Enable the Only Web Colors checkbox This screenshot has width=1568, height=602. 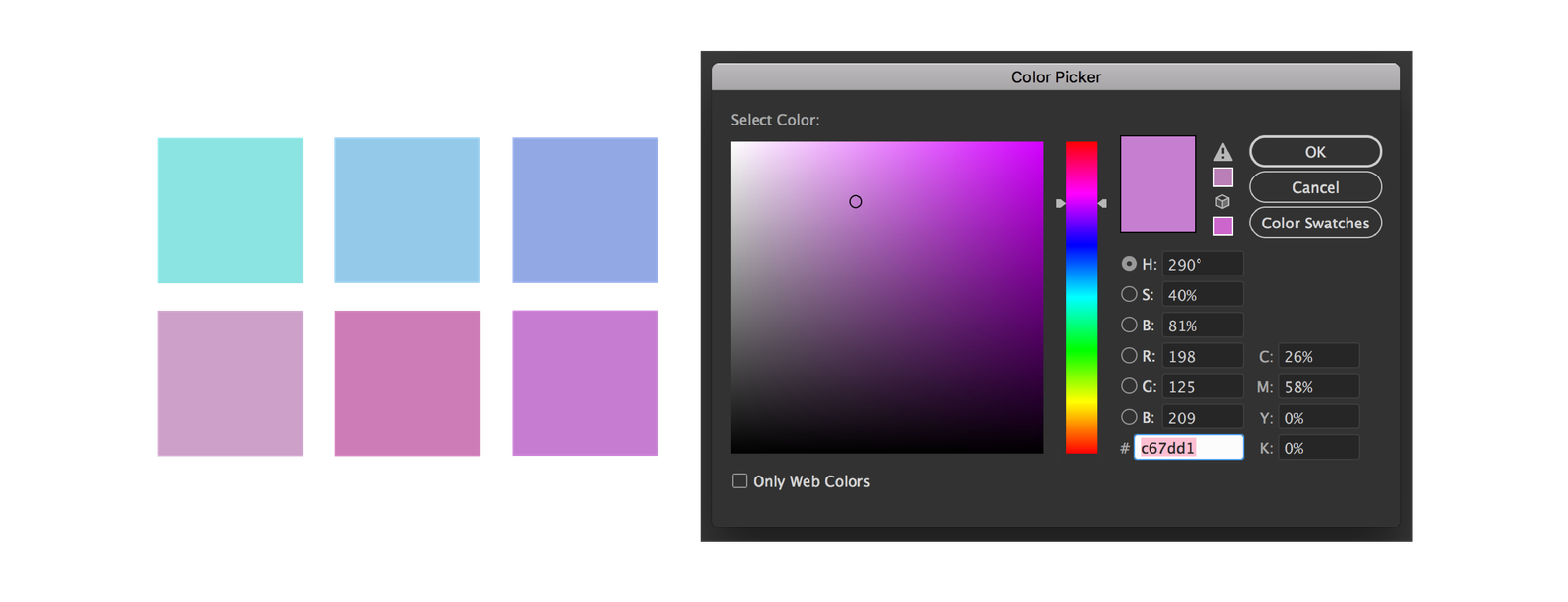pos(740,480)
